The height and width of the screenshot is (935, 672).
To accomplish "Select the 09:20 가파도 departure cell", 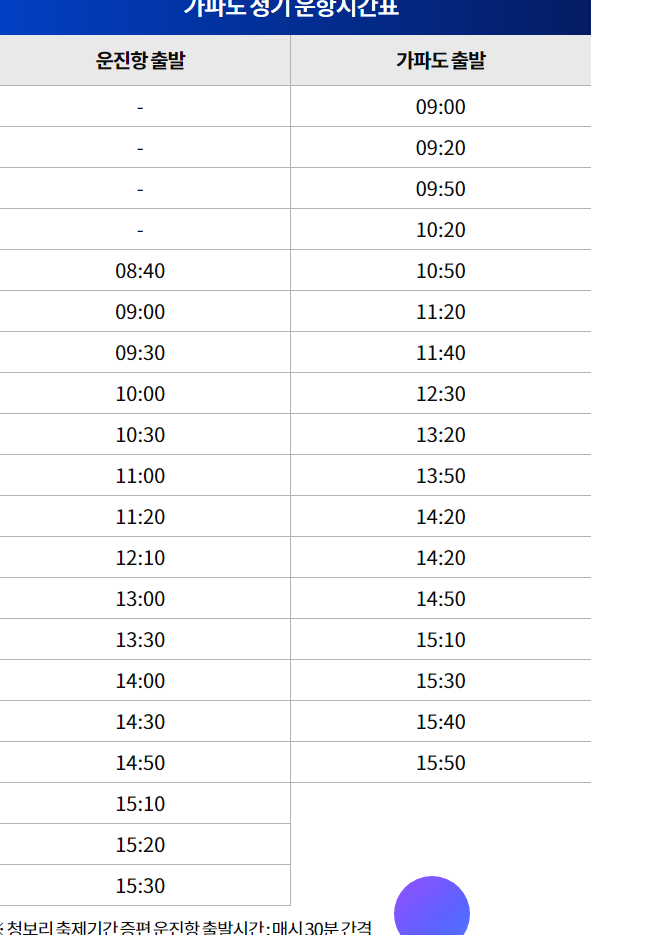I will click(x=441, y=148).
